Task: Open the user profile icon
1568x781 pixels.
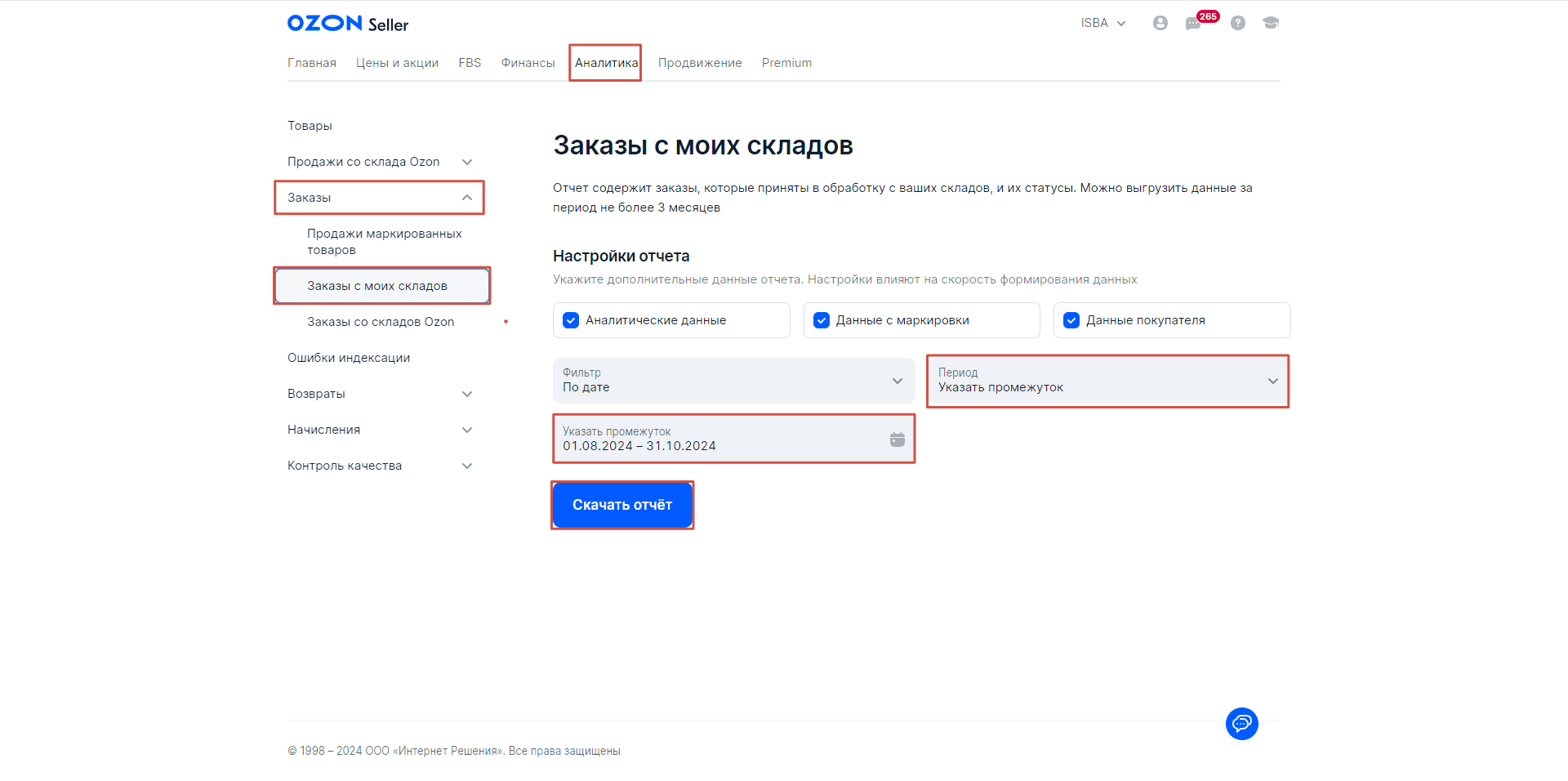Action: [1160, 23]
